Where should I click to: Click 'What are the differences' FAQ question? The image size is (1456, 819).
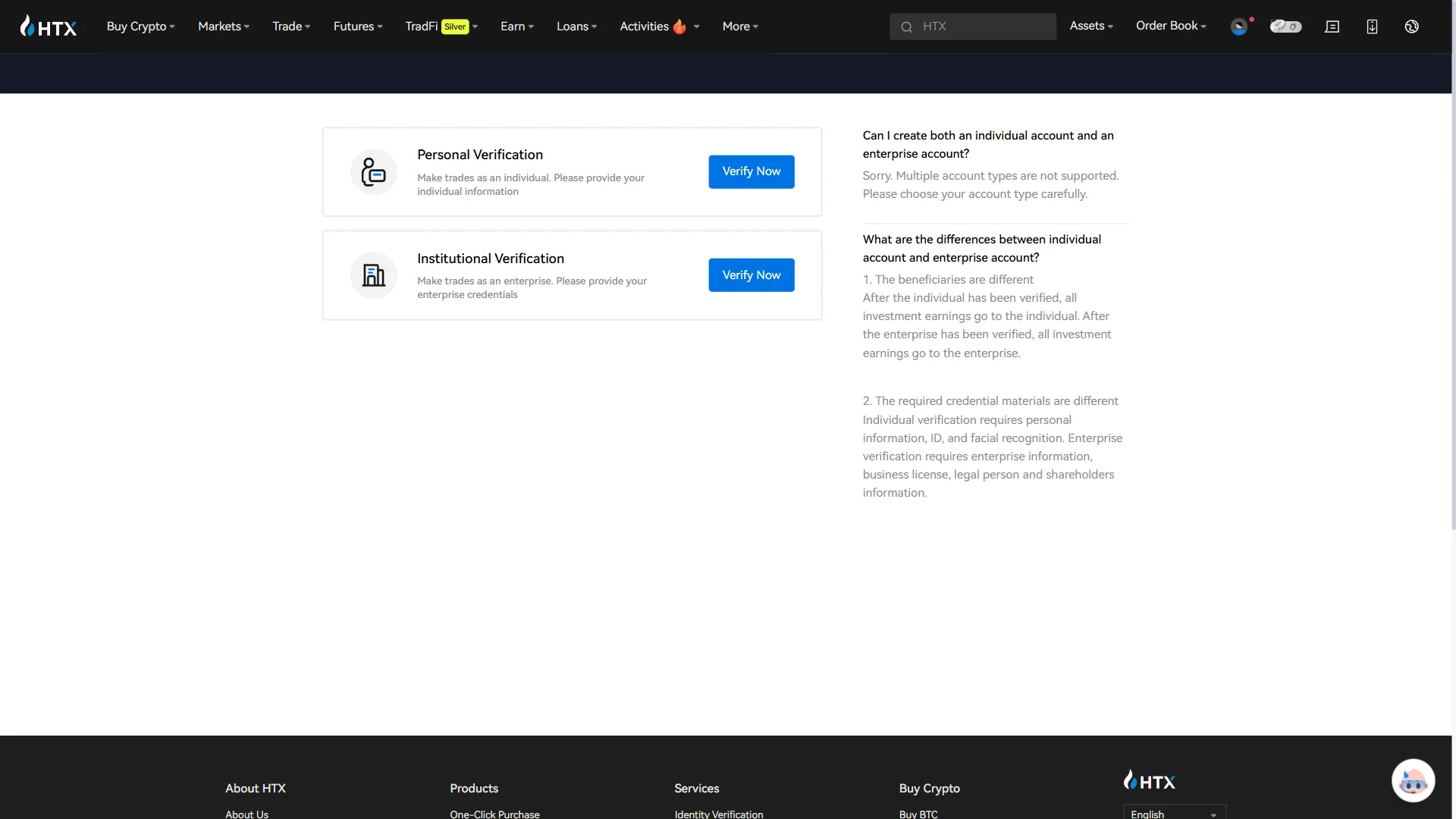pos(981,249)
